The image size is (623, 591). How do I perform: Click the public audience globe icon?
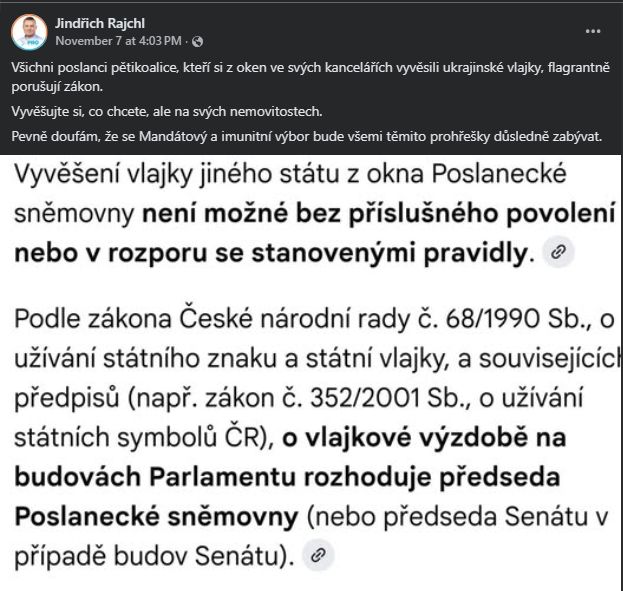[x=197, y=41]
